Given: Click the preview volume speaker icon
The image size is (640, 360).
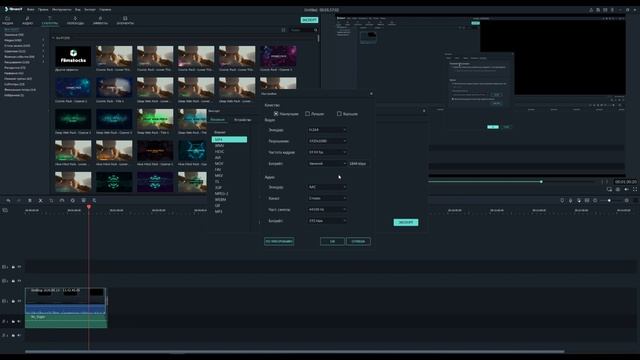Looking at the screenshot, I should pyautogui.click(x=627, y=189).
